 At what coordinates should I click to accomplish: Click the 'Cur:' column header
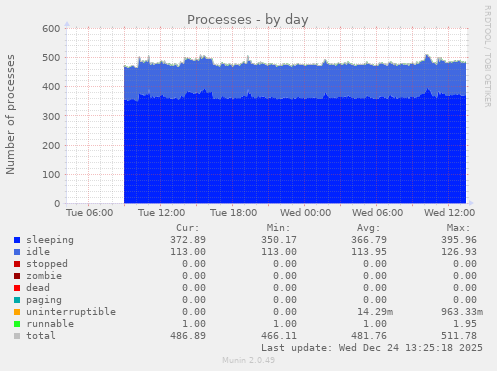click(188, 228)
